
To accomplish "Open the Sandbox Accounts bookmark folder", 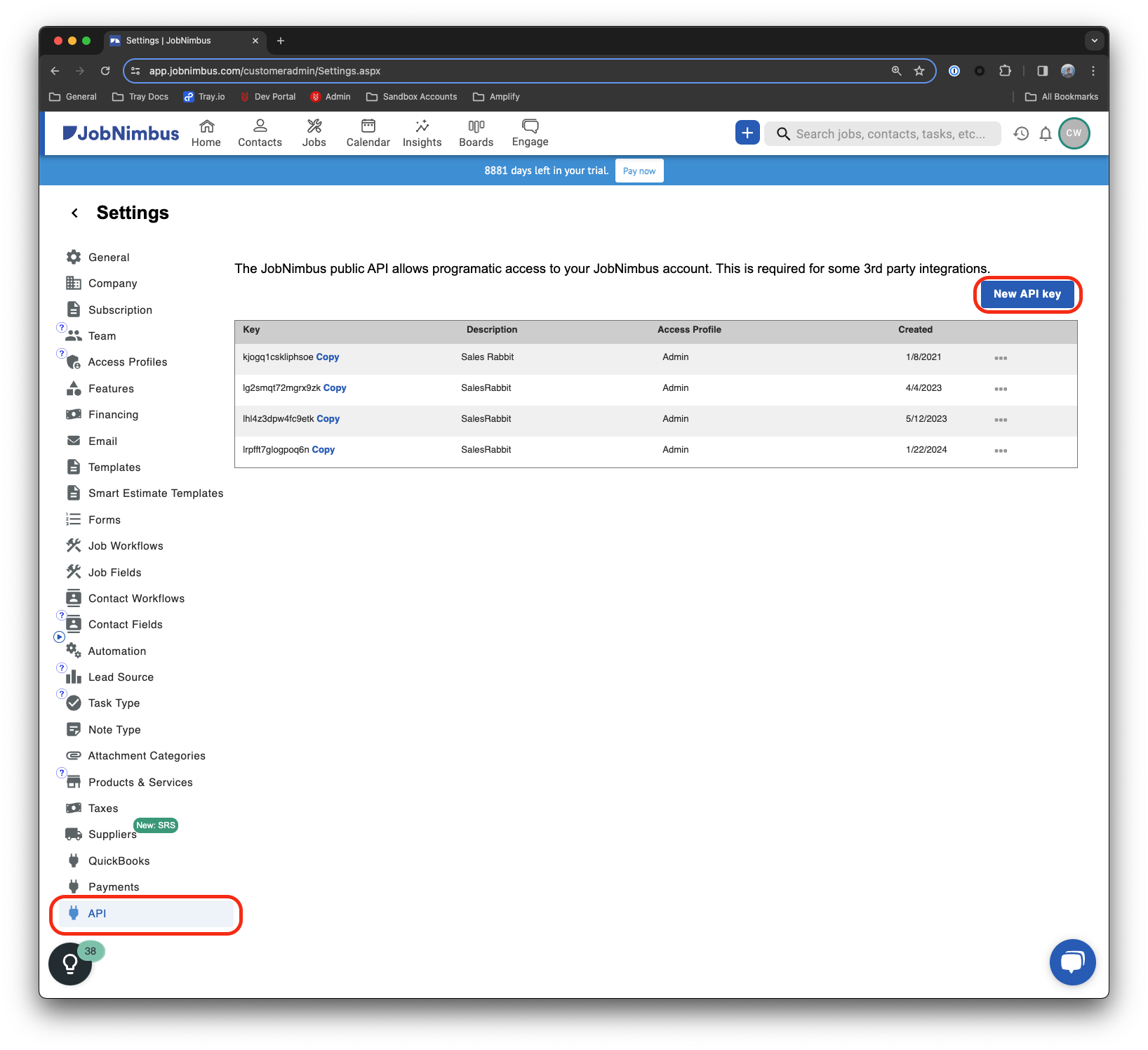I will [412, 97].
